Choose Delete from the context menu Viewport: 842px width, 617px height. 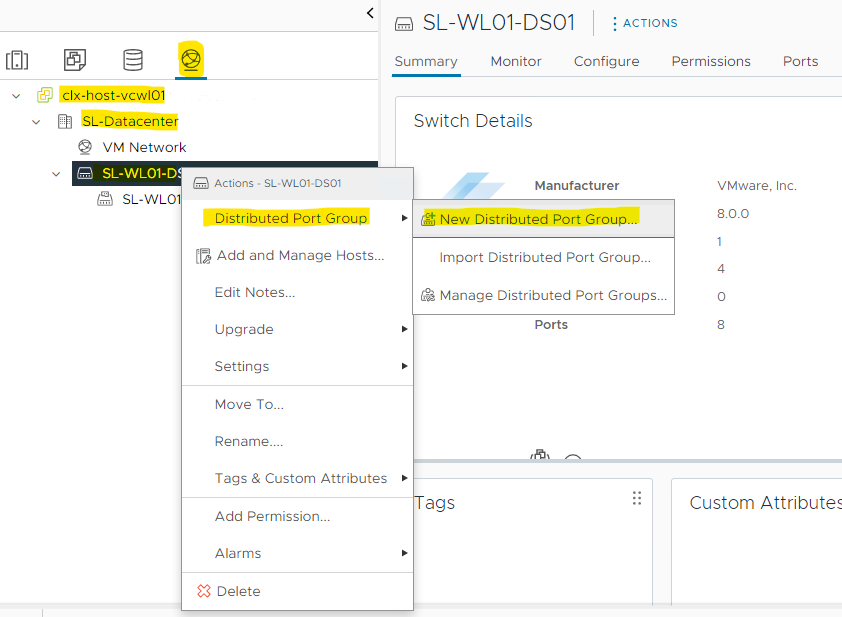(x=297, y=591)
